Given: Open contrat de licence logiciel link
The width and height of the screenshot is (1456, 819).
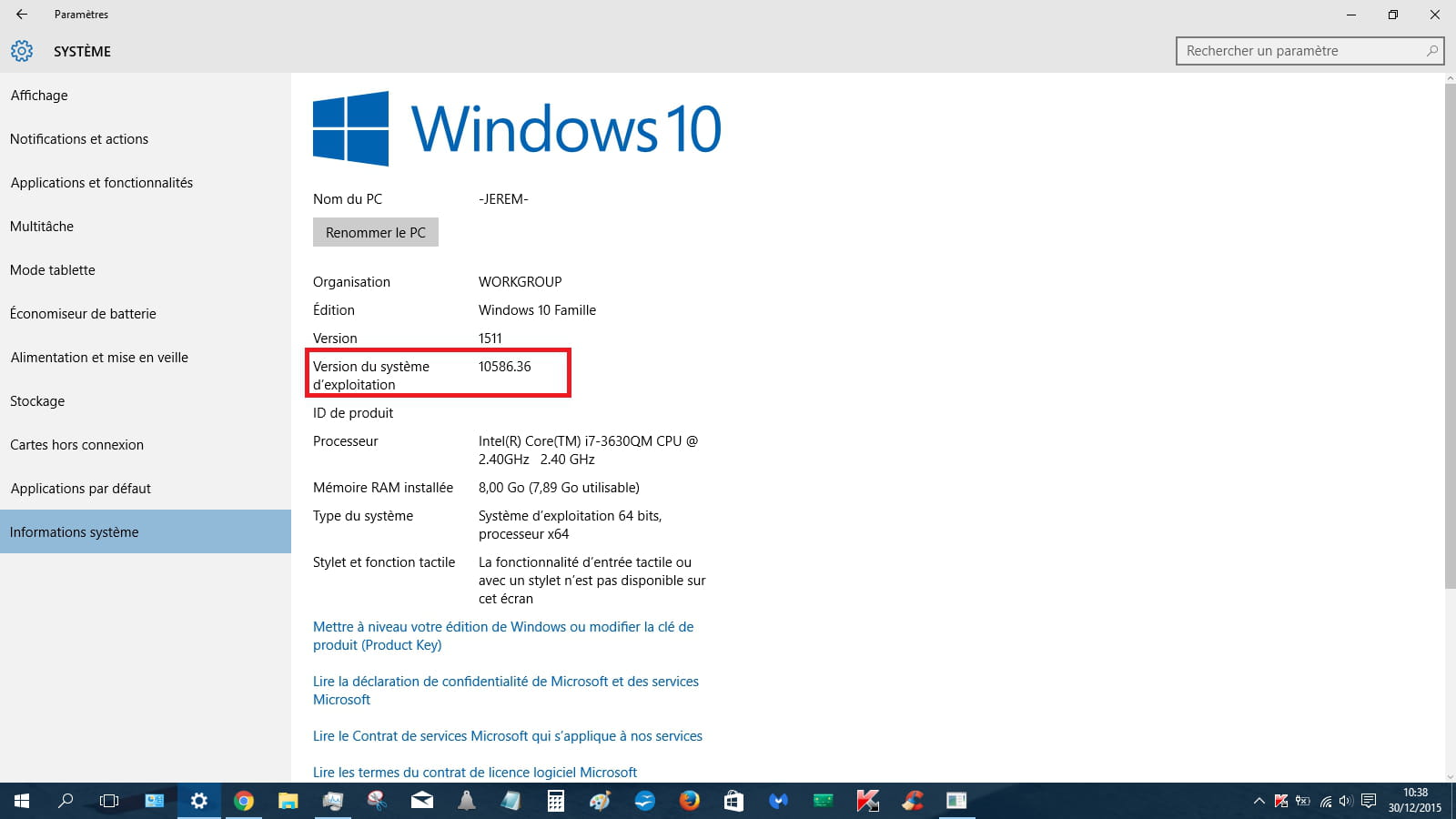Looking at the screenshot, I should [x=475, y=772].
